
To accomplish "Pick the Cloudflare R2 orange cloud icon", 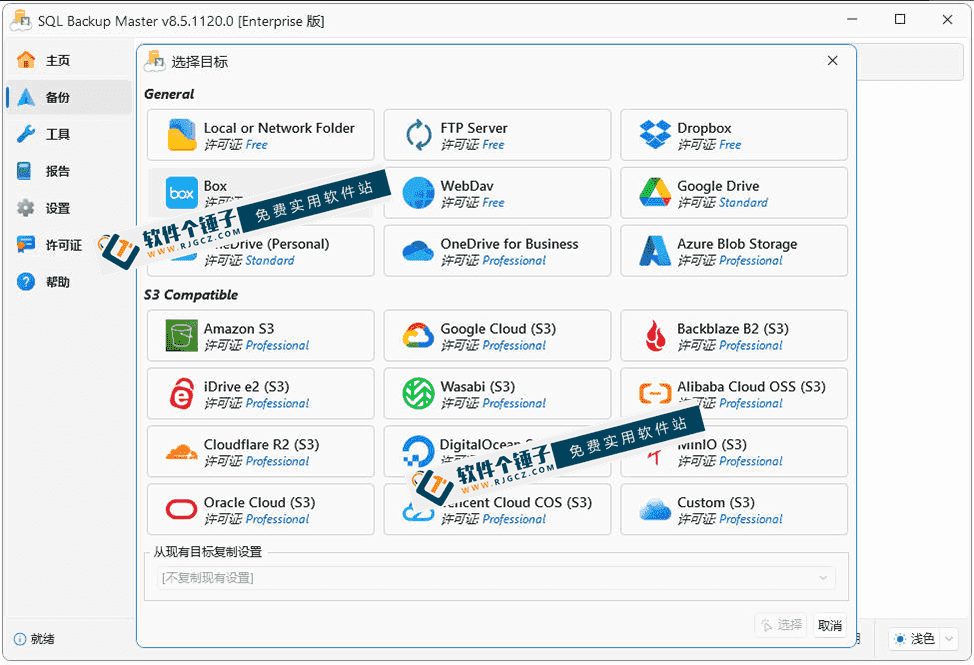I will [x=181, y=452].
